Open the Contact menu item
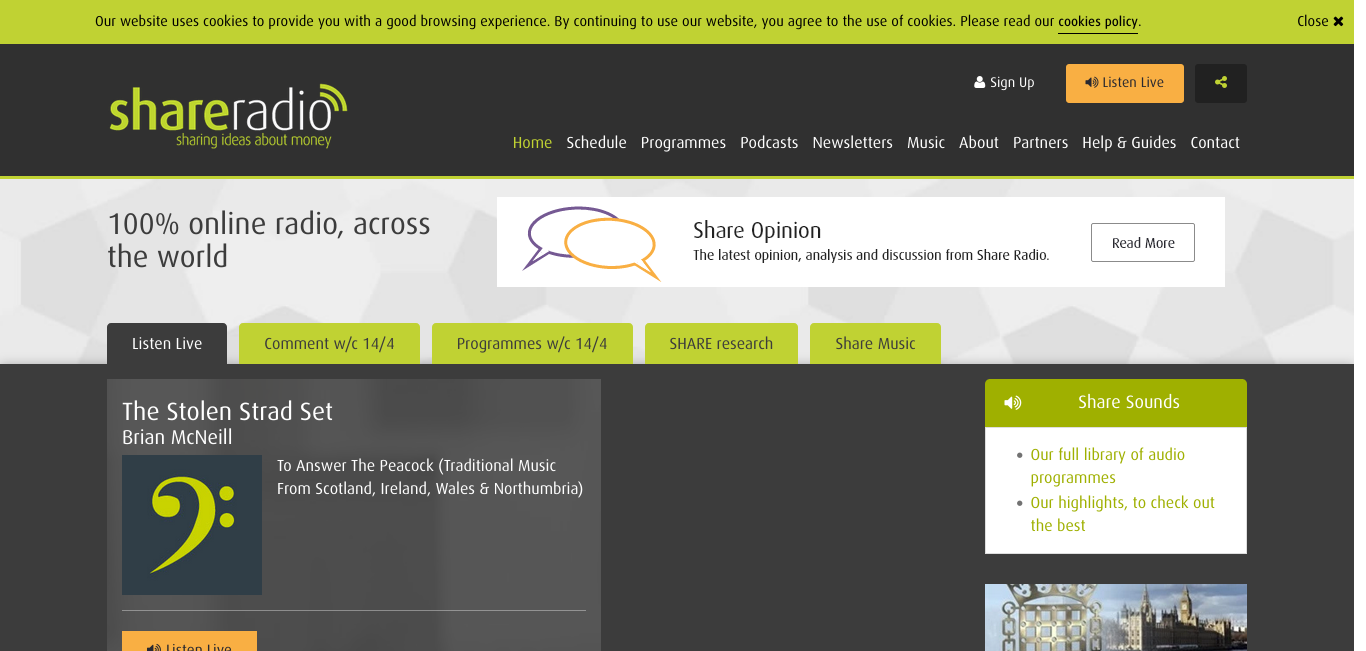Screen dimensions: 1366x651 click(1215, 143)
